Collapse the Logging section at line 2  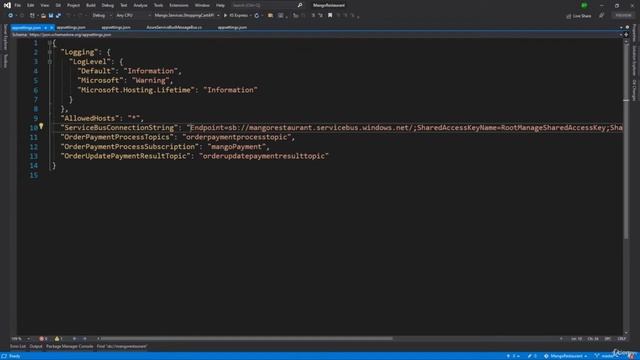[49, 52]
